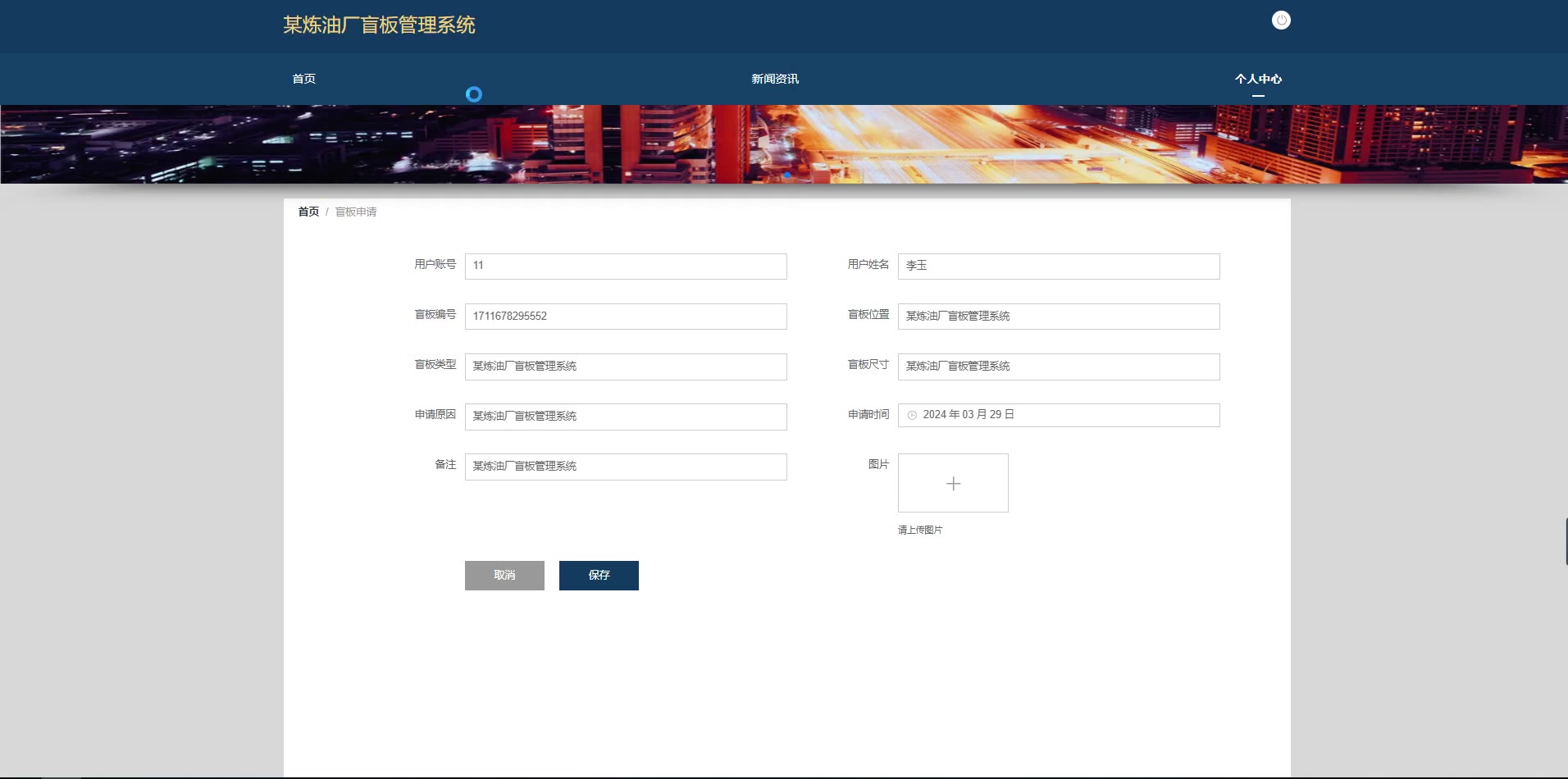Focus the 盲板类型 input field
Image resolution: width=1568 pixels, height=779 pixels.
coord(626,367)
